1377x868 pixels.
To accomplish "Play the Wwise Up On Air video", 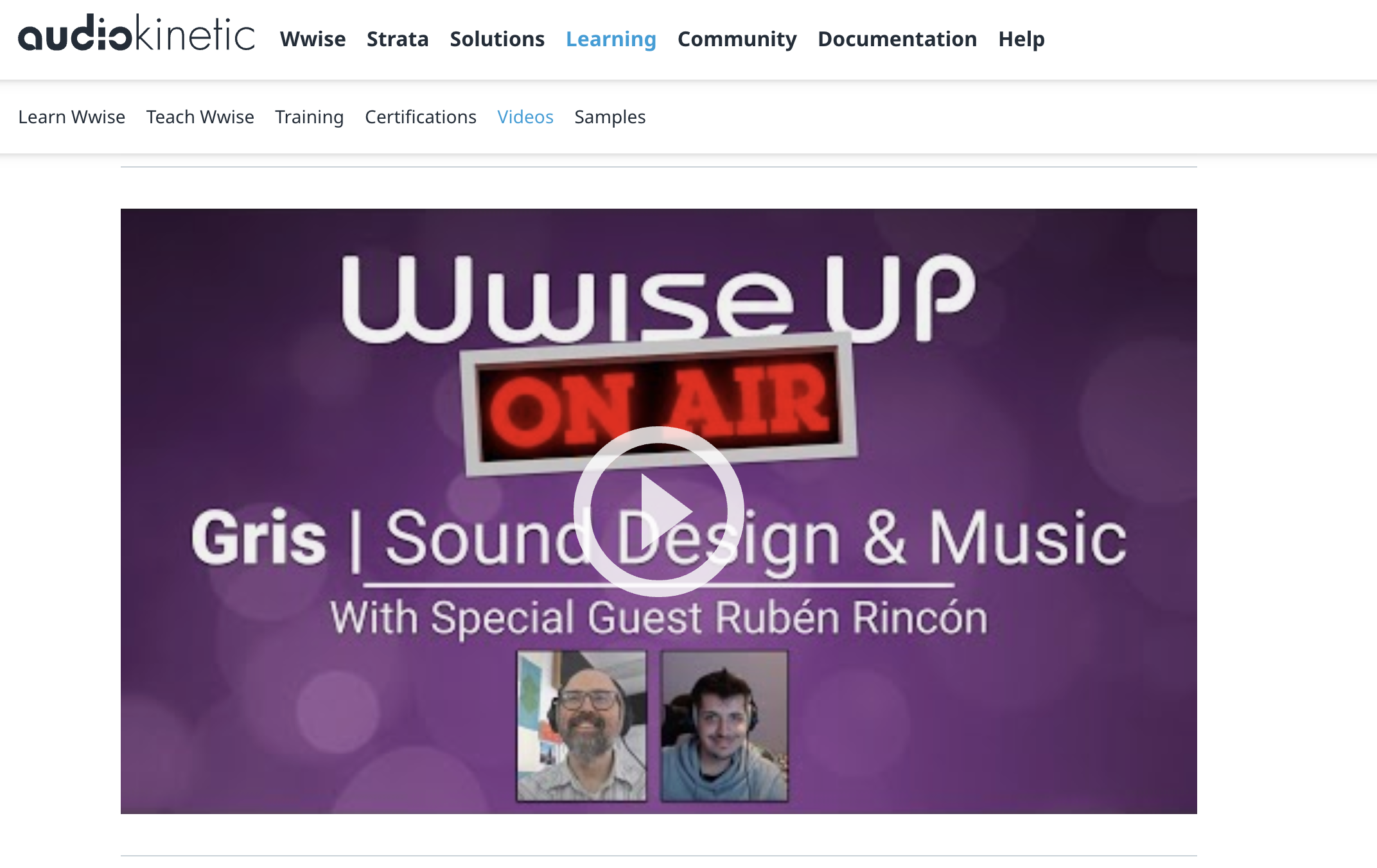I will coord(658,511).
